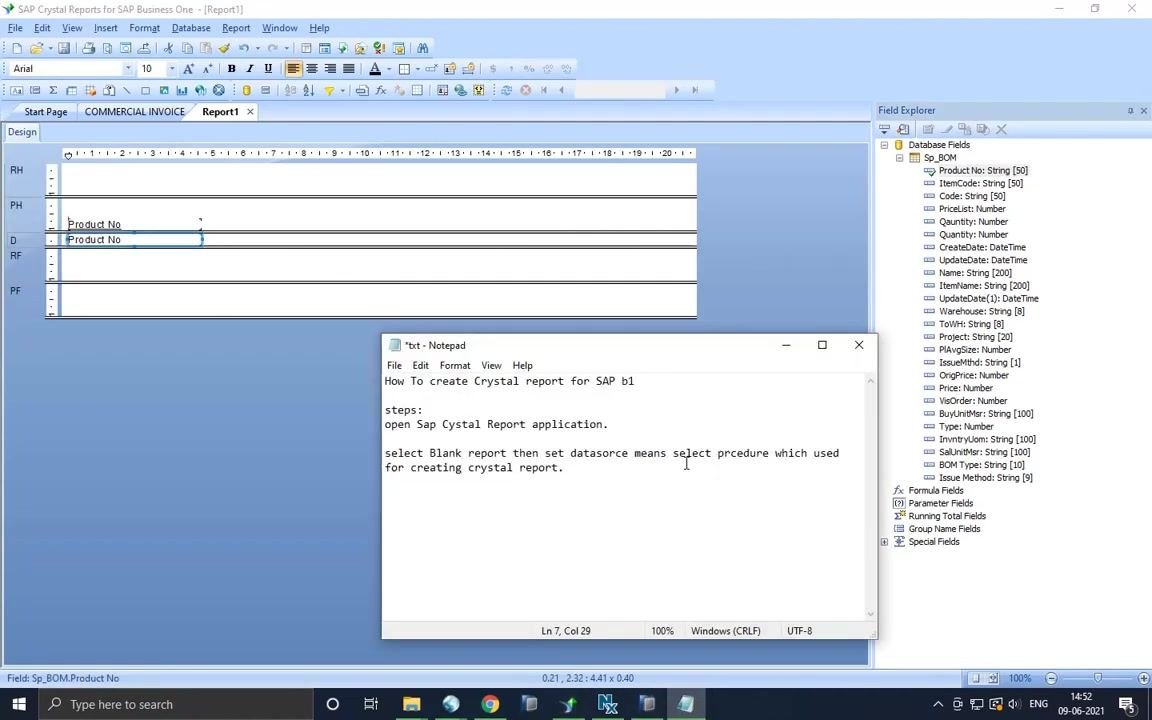
Task: Open the font color dropdown arrow
Action: [389, 69]
